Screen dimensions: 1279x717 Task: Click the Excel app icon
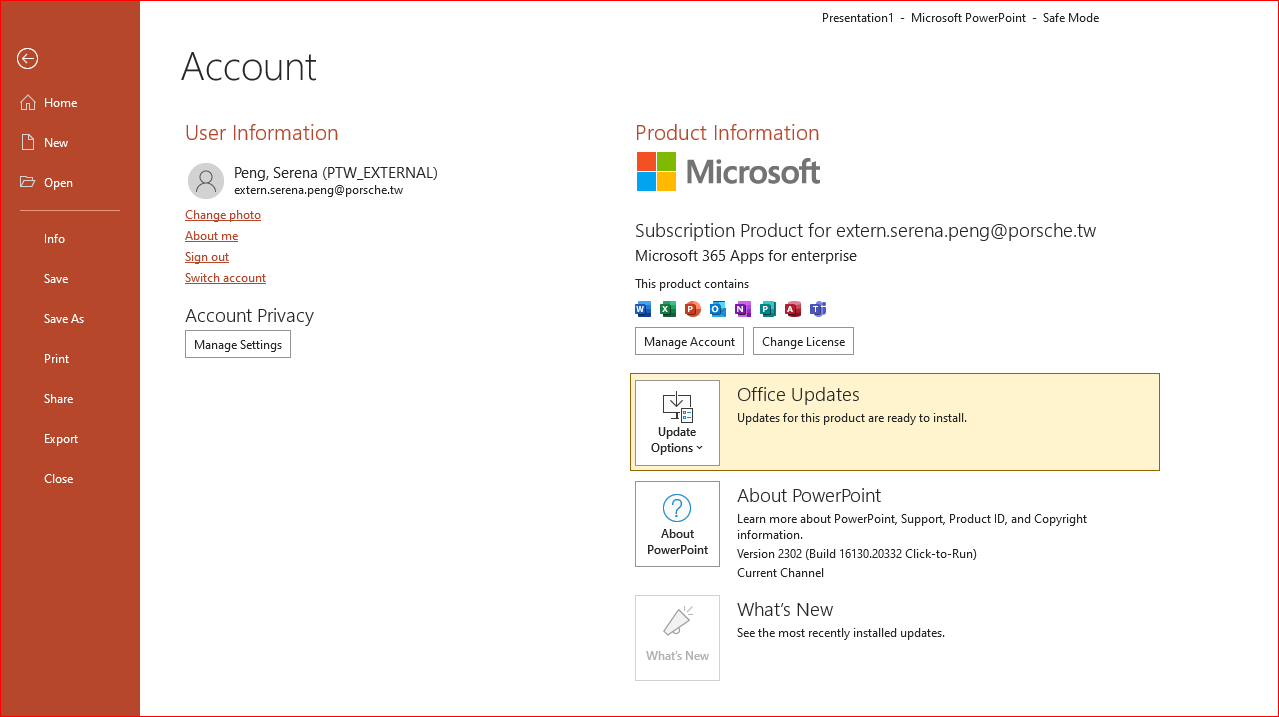tap(668, 309)
